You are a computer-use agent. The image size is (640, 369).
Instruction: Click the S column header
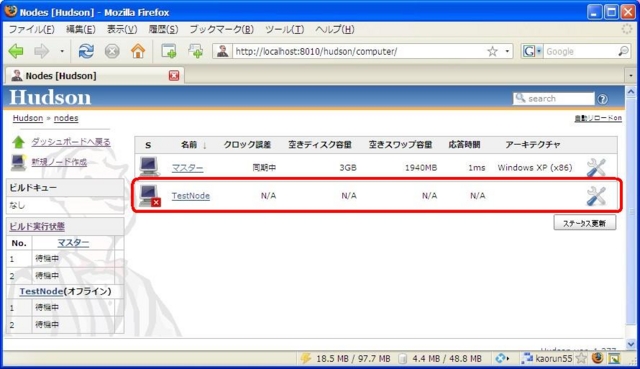coord(148,145)
